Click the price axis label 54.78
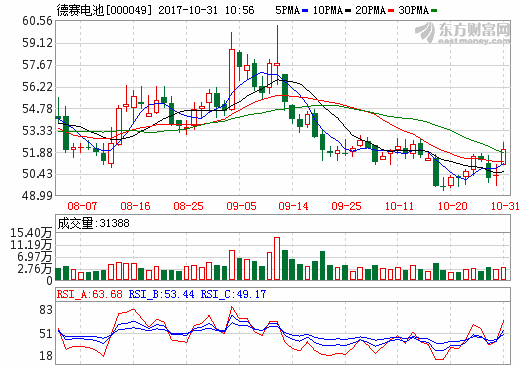Viewport: 520px width, 365px height. click(37, 109)
